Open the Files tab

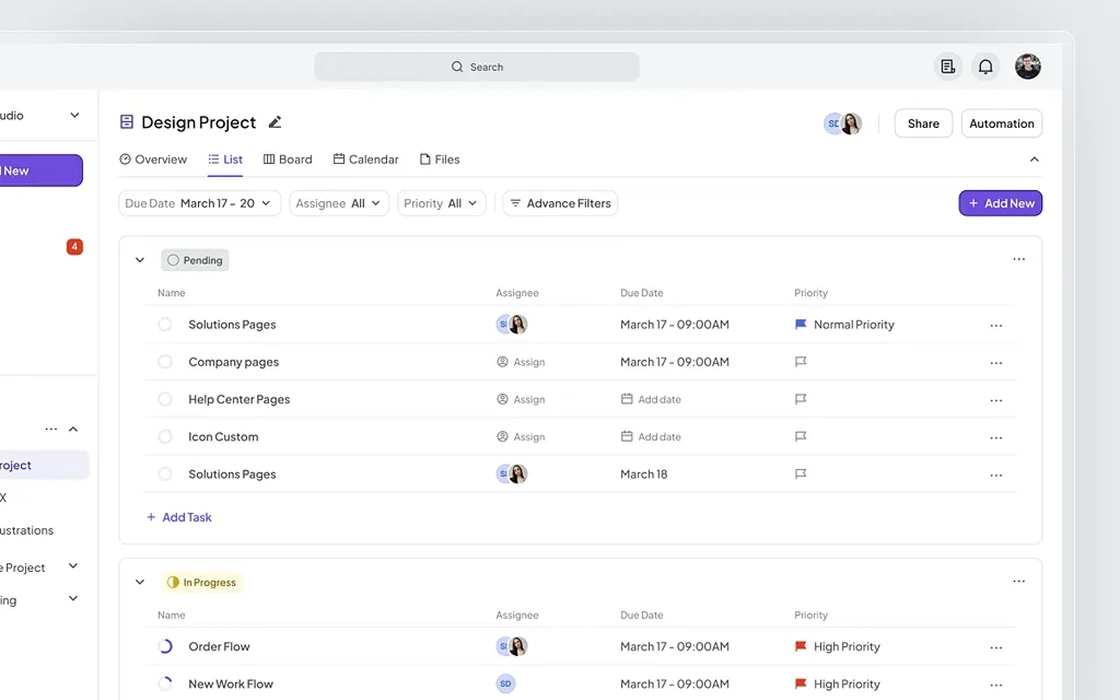[x=439, y=159]
